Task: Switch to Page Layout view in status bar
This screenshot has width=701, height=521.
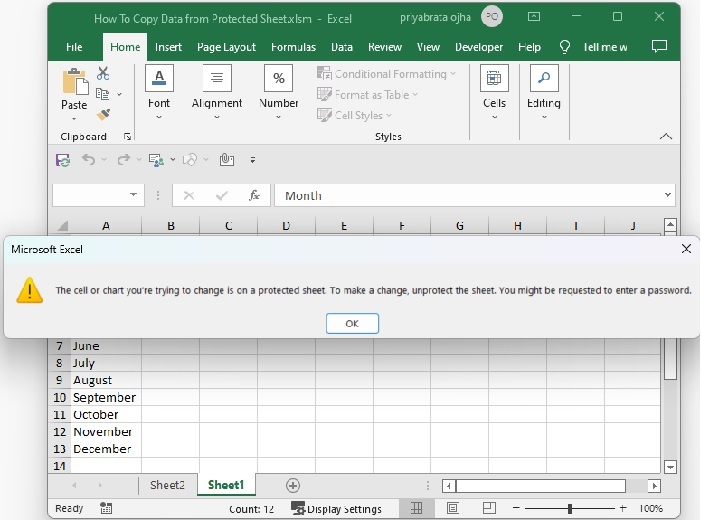Action: coord(451,509)
